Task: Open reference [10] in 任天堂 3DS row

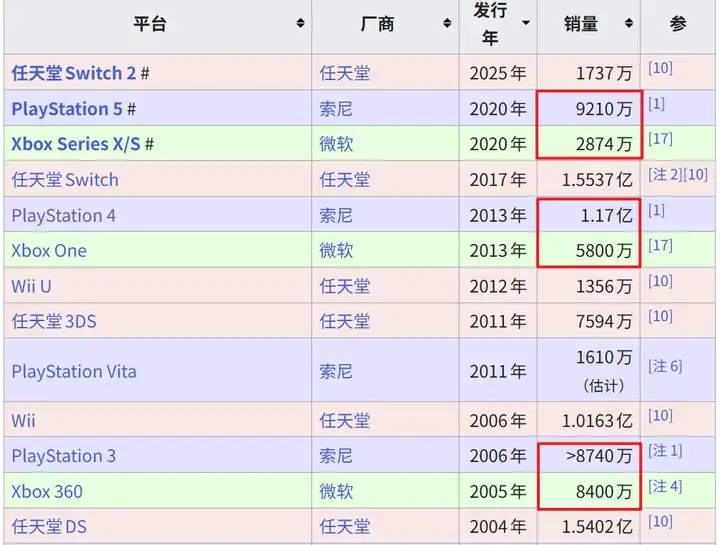Action: [660, 316]
